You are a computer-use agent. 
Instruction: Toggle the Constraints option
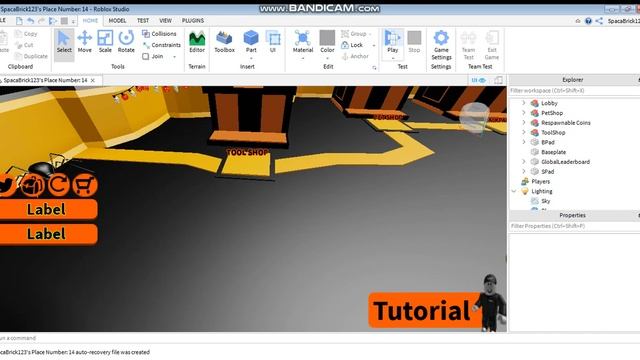162,45
